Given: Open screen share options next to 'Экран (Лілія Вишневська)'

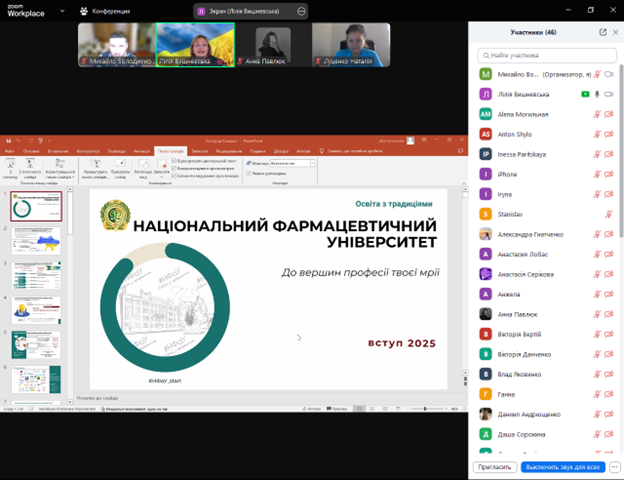Looking at the screenshot, I should click(301, 12).
